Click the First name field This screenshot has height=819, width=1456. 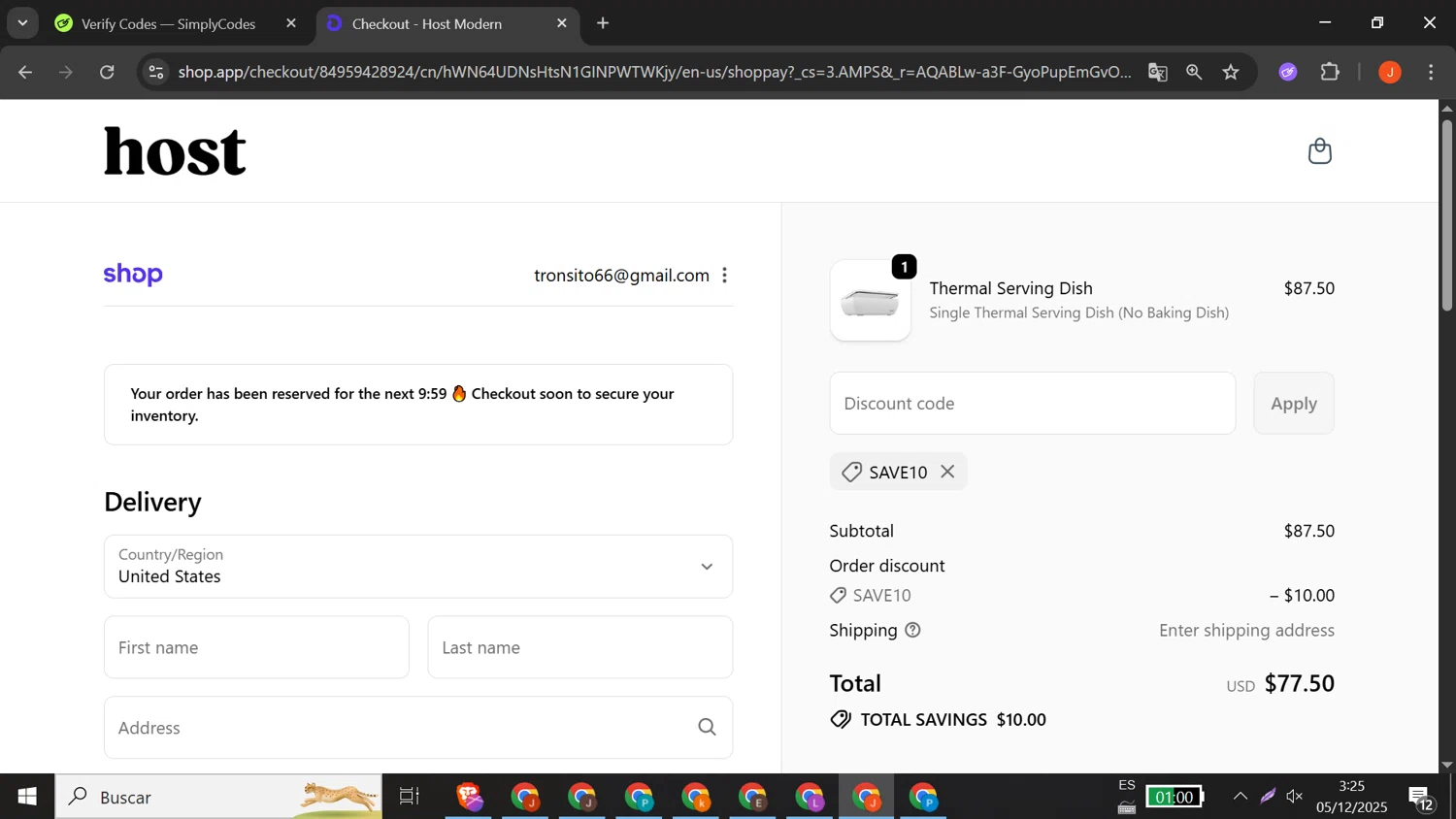point(256,647)
